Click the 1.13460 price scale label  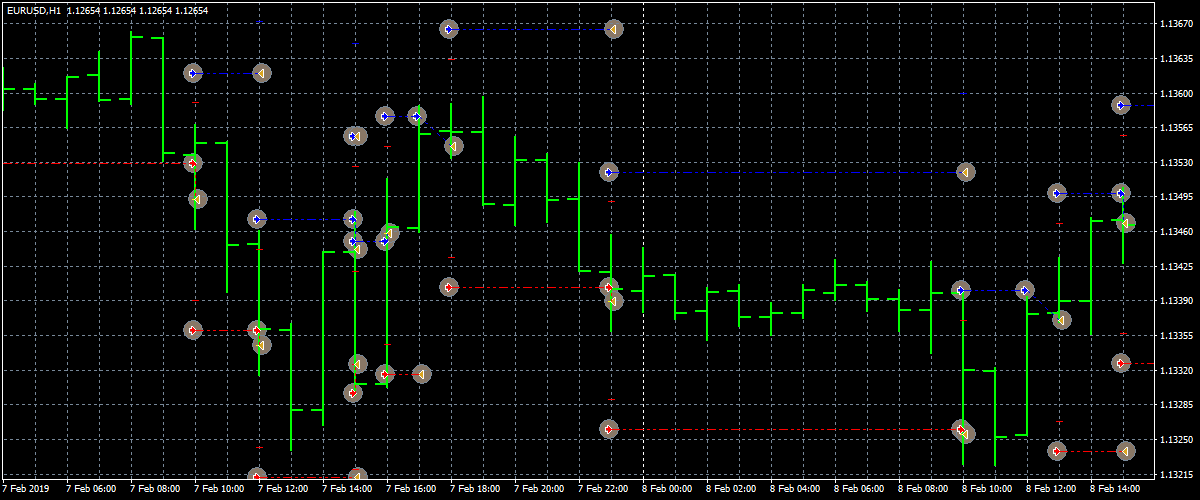[x=1177, y=232]
